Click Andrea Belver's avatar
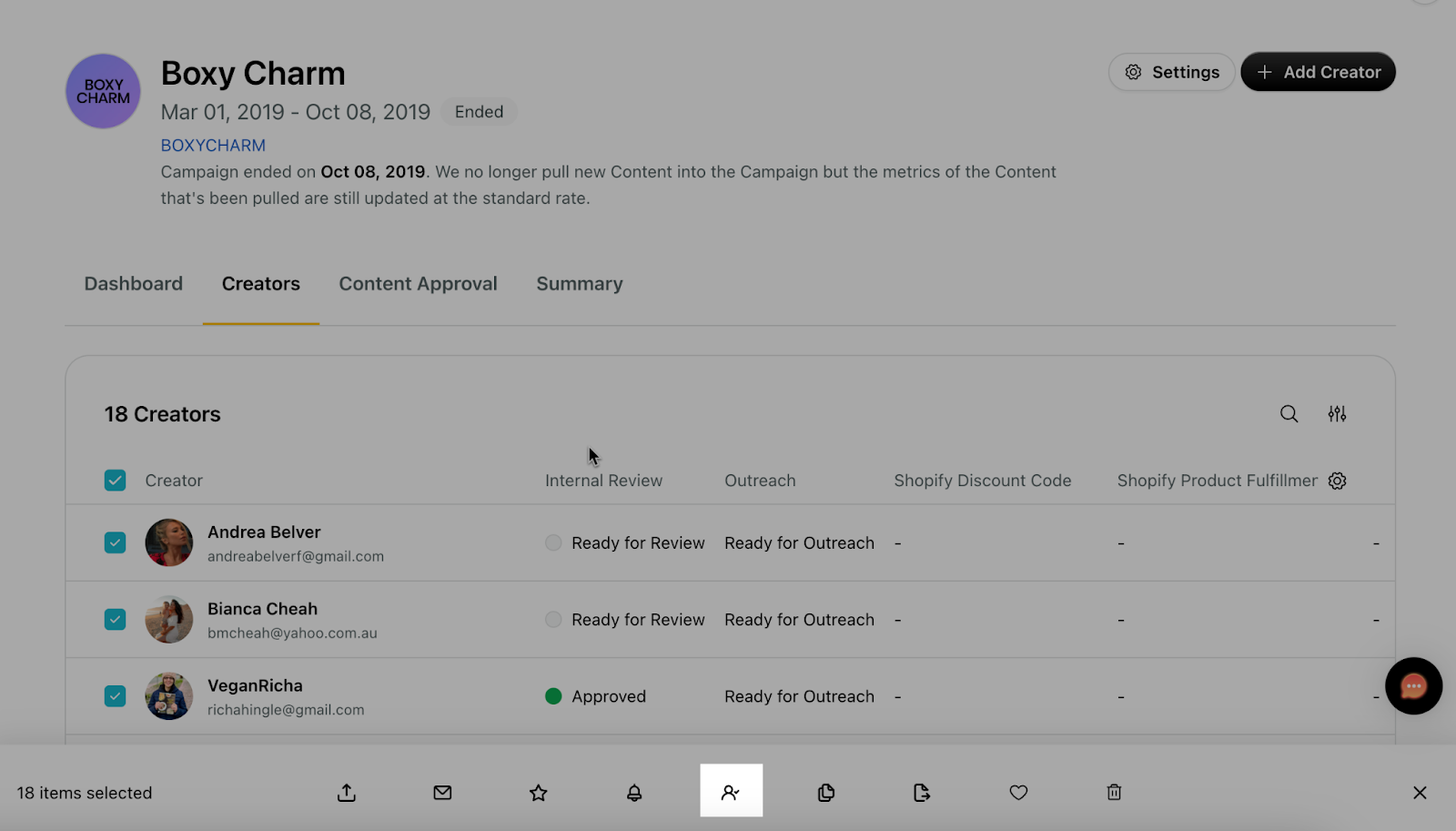 pos(169,542)
